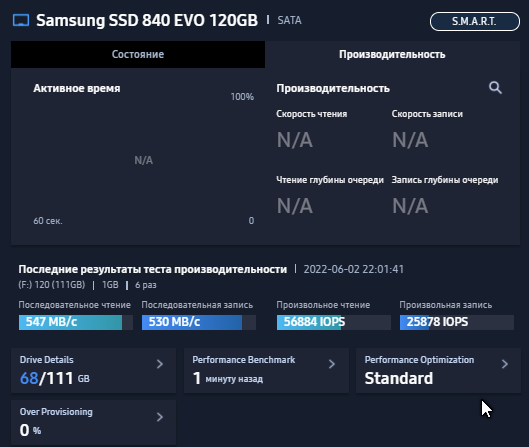The image size is (529, 447).
Task: Click the (F:) 120 (111GB) drive label
Action: point(52,285)
